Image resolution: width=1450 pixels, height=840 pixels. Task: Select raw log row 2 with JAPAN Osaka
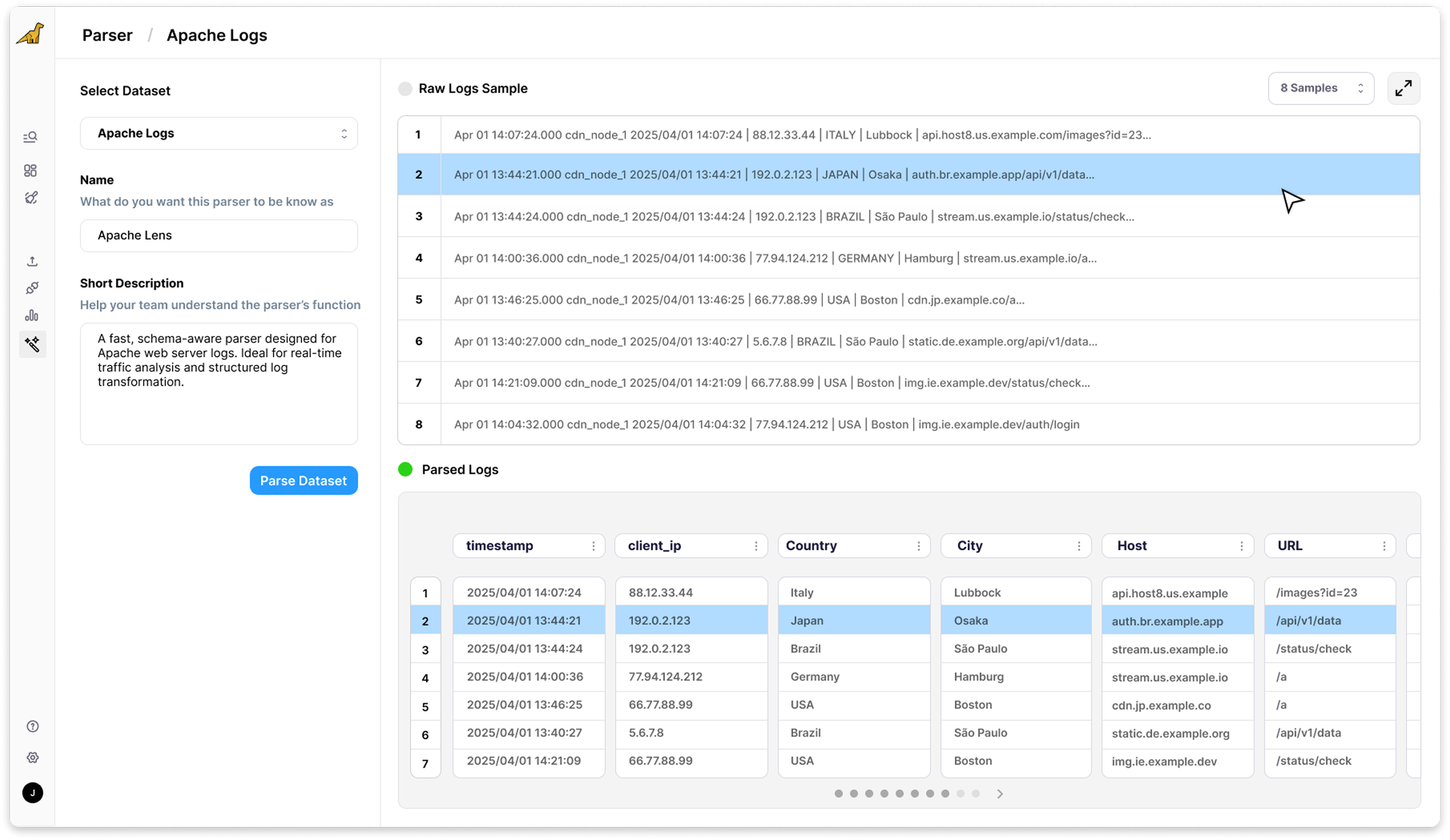coord(908,175)
